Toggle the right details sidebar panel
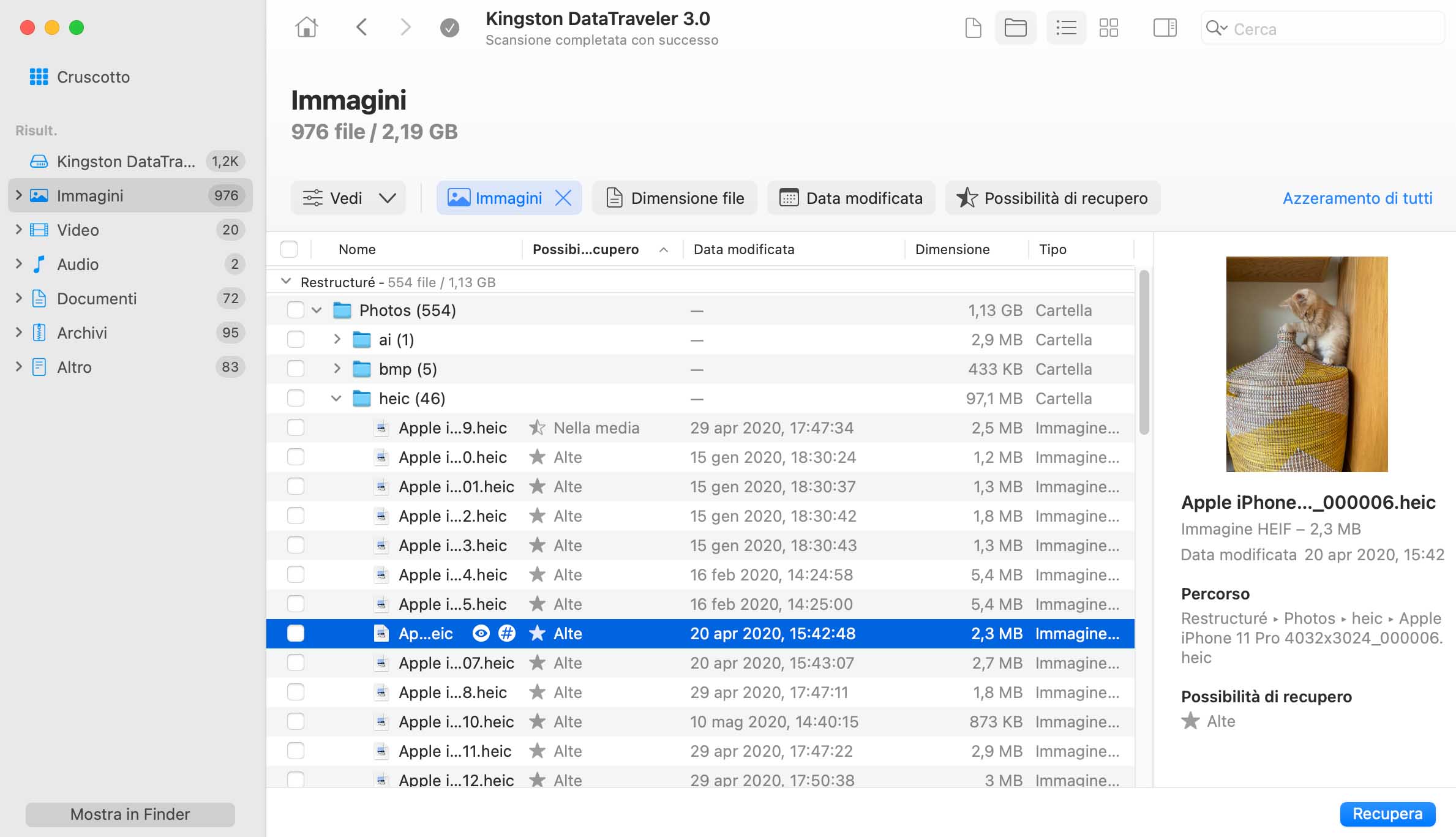Viewport: 1456px width, 837px height. [1164, 28]
